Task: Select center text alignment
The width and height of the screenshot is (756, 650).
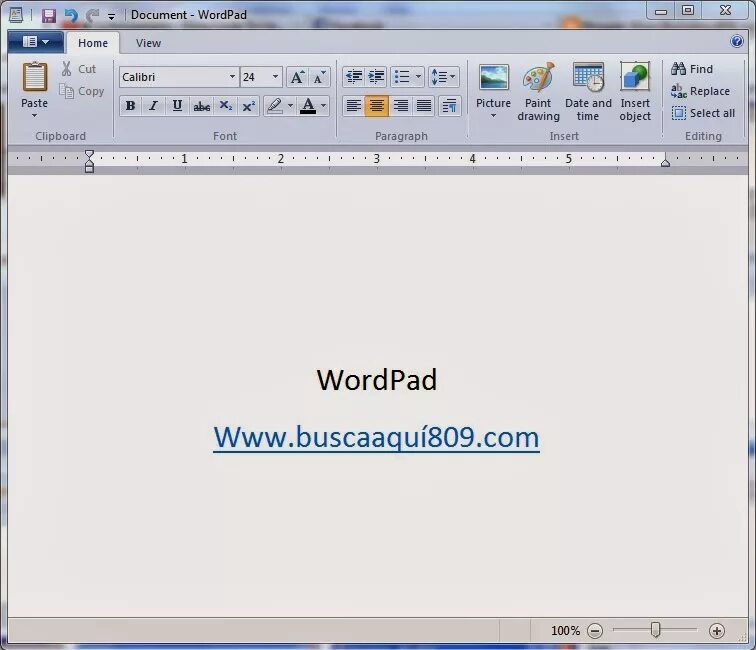Action: [377, 106]
